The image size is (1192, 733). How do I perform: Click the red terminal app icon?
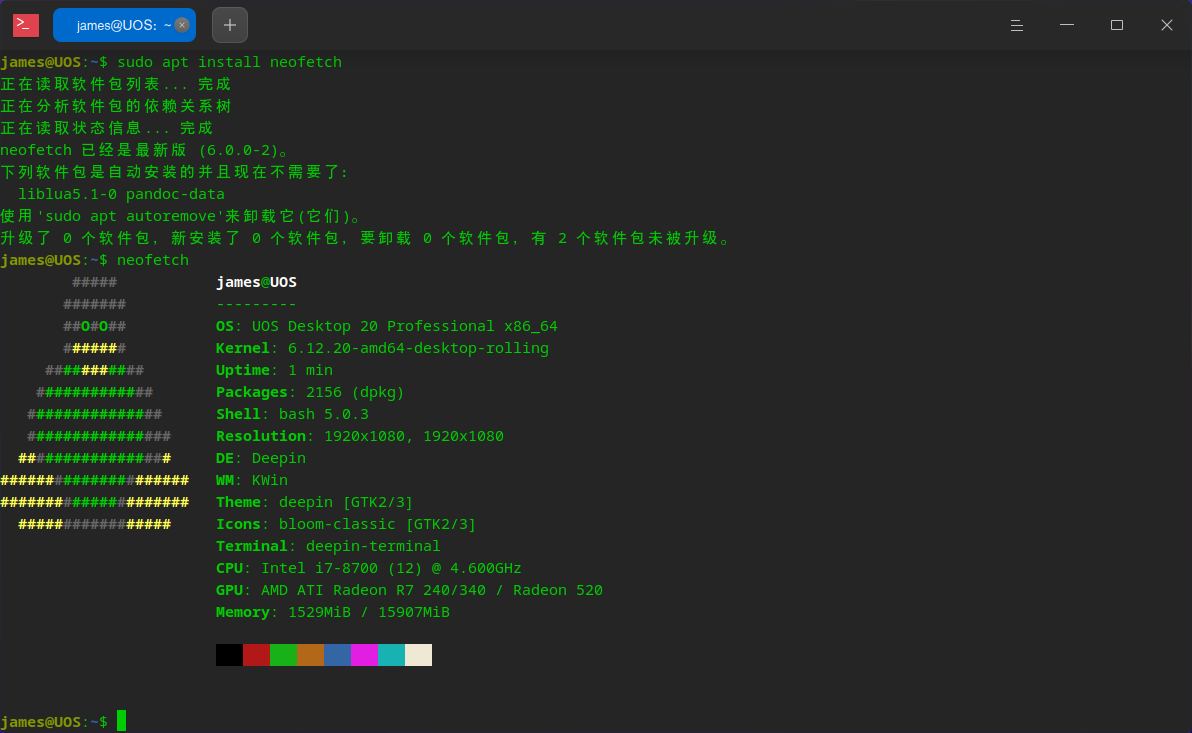(26, 25)
